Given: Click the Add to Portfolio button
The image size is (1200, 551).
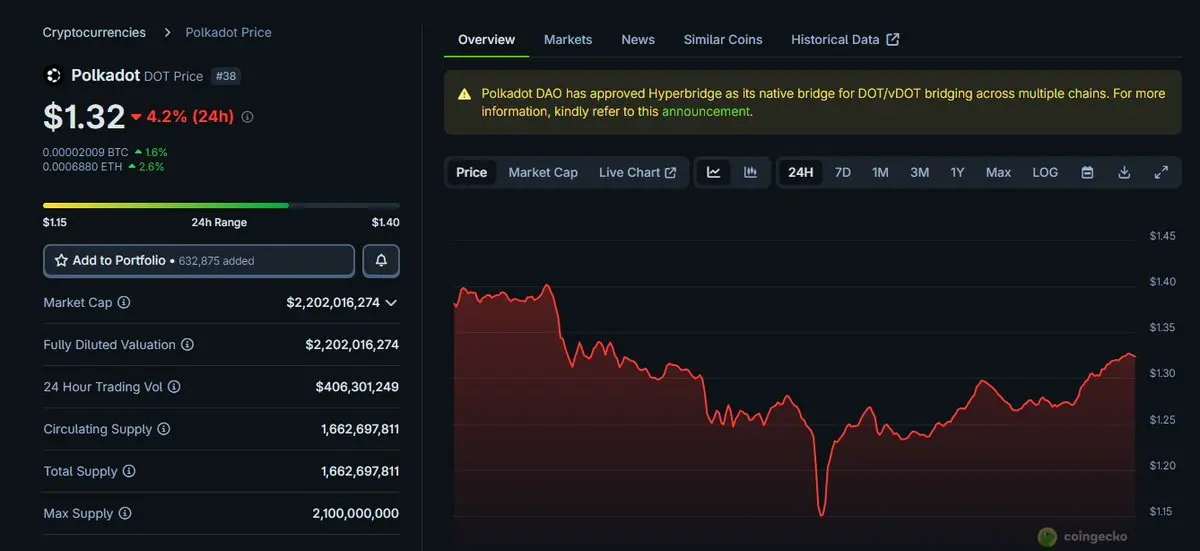Looking at the screenshot, I should tap(199, 260).
